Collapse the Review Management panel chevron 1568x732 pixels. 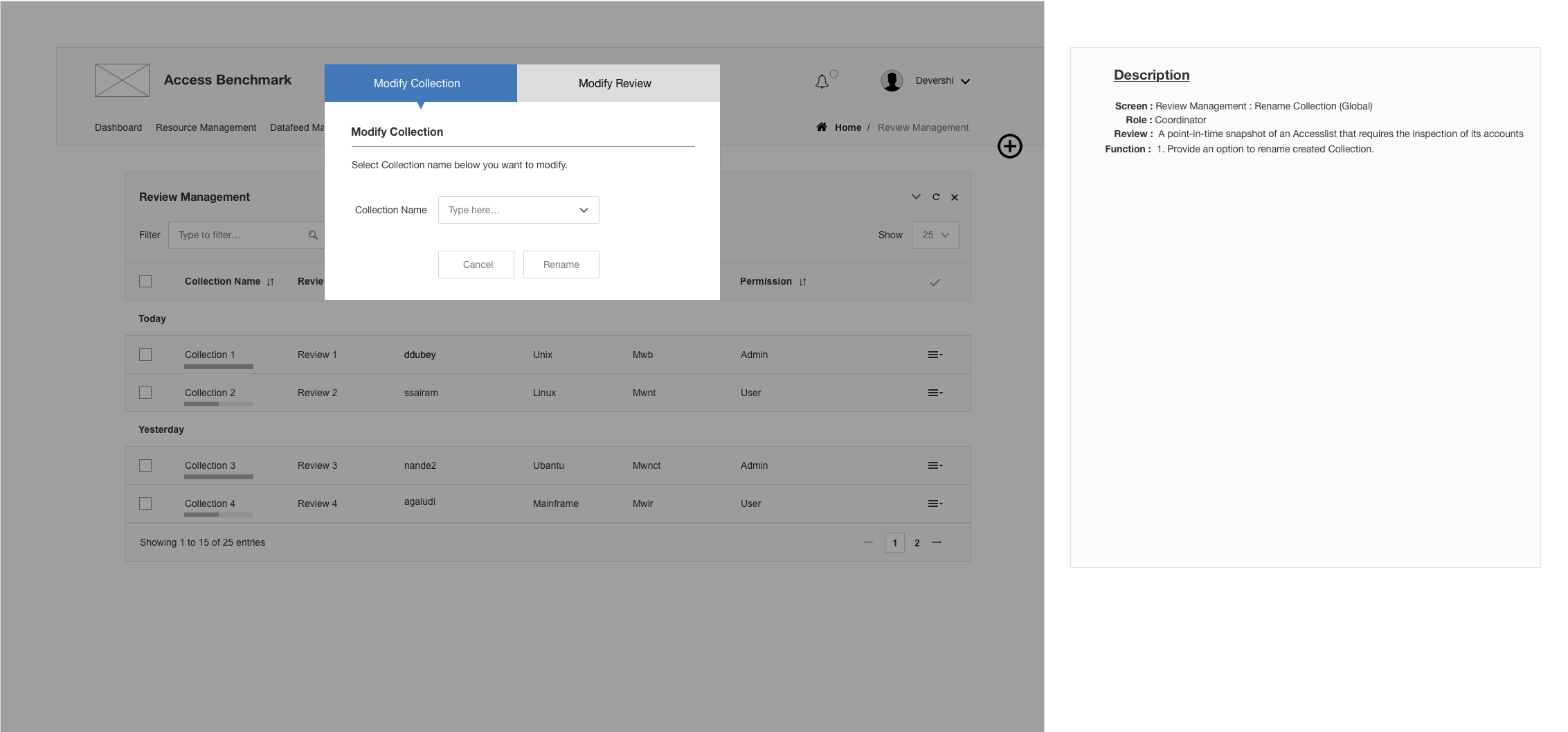coord(916,197)
